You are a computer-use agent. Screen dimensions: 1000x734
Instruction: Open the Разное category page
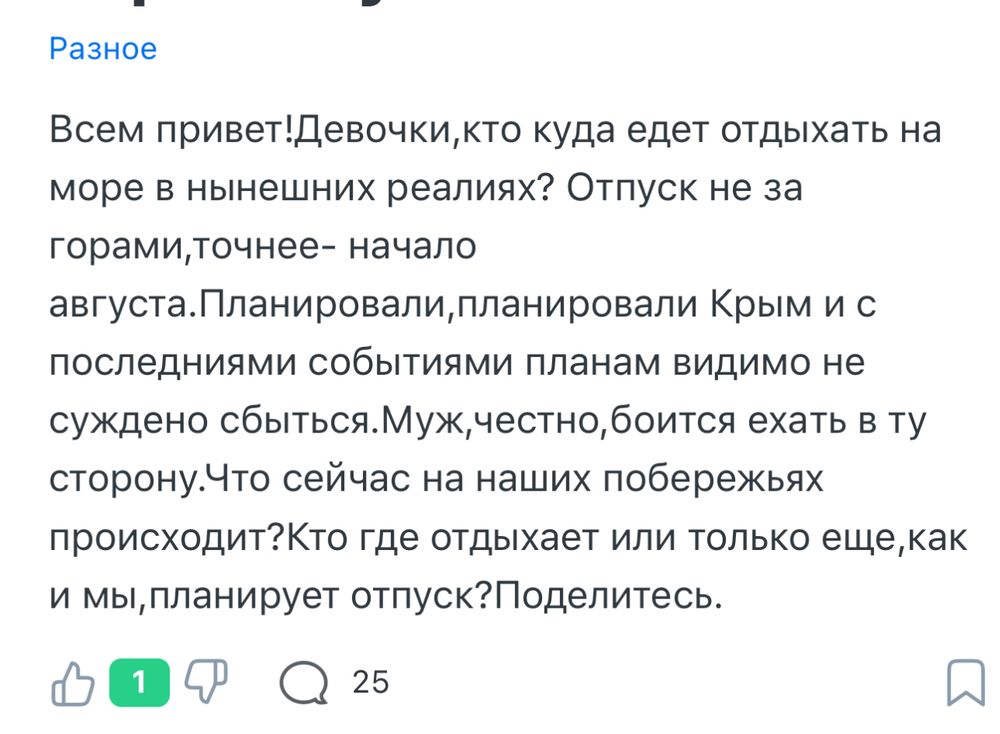102,48
